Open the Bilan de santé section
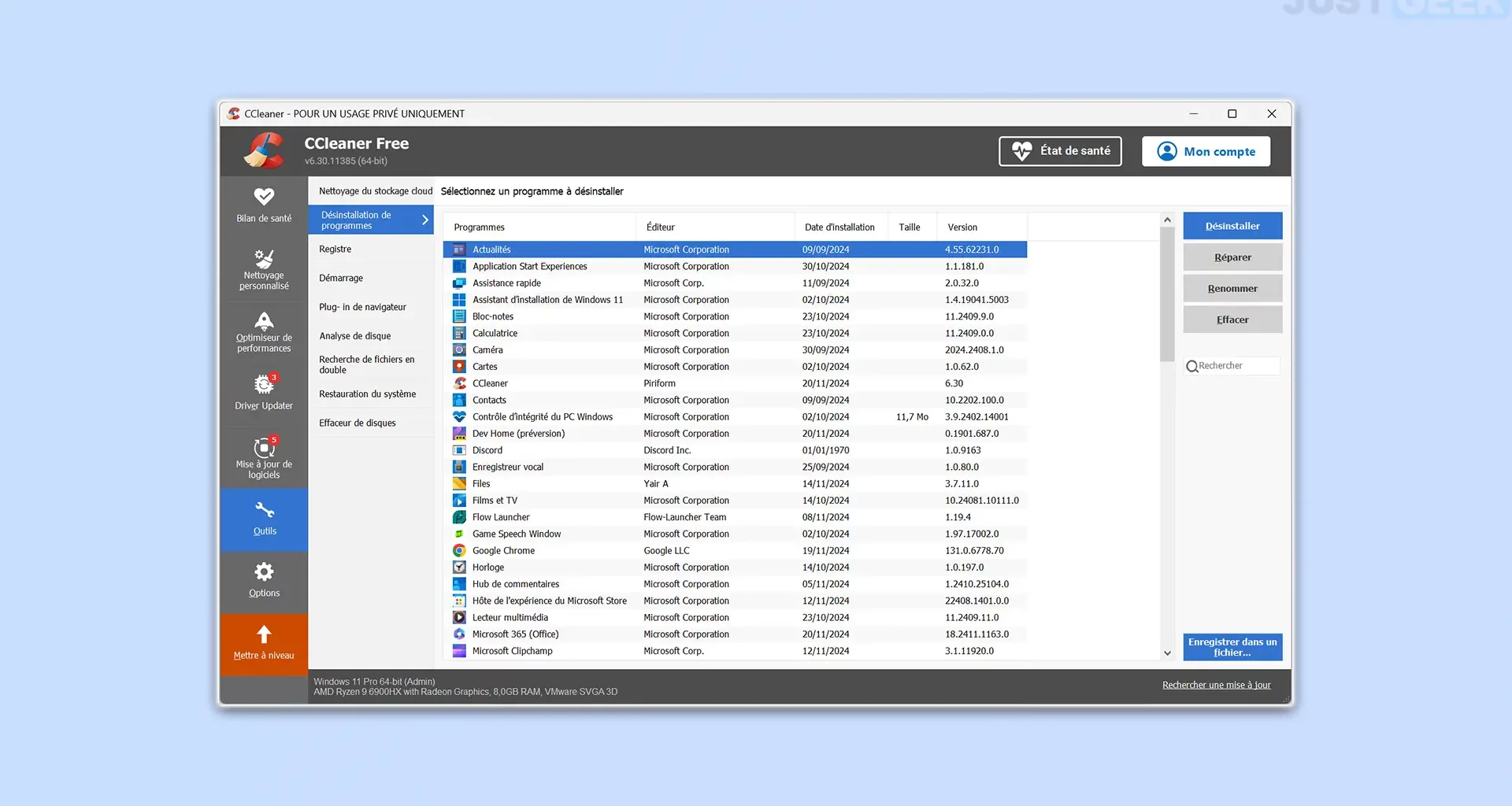This screenshot has width=1512, height=806. (x=264, y=206)
